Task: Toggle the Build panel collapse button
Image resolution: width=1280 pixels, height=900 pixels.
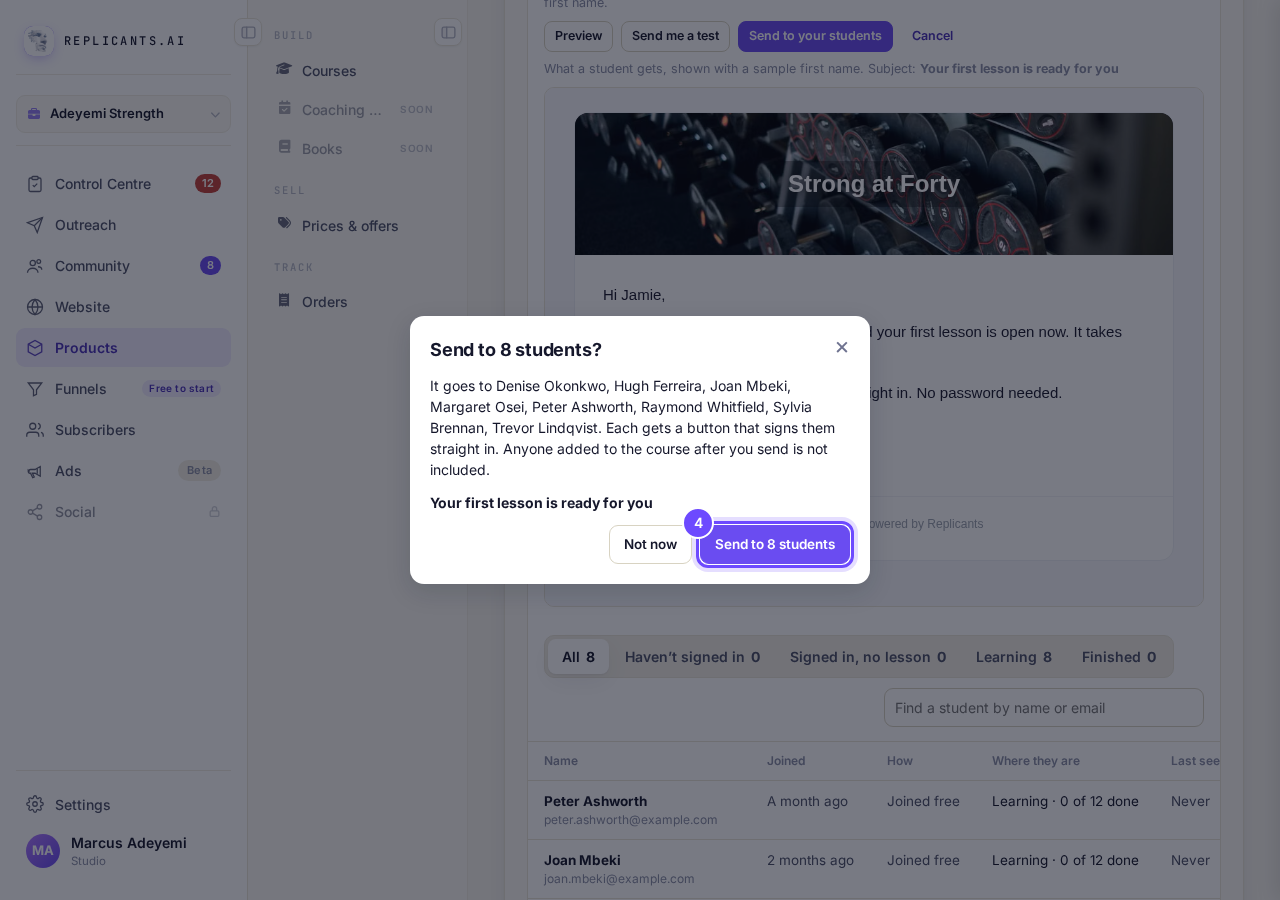Action: pos(448,32)
